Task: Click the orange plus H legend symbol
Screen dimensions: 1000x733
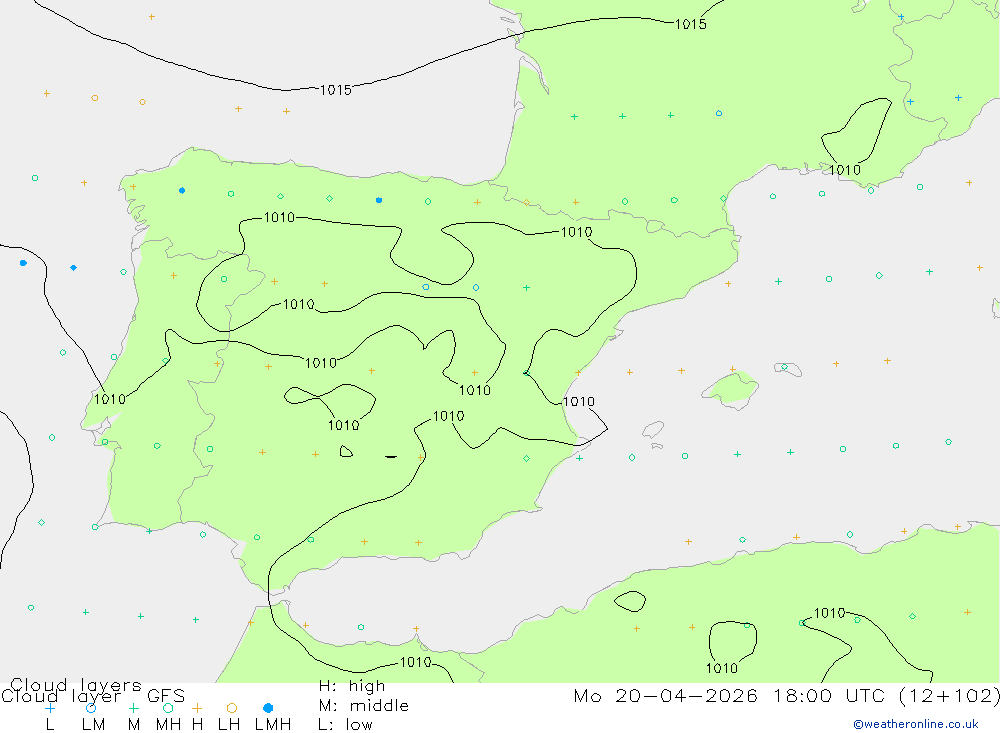Action: [197, 708]
